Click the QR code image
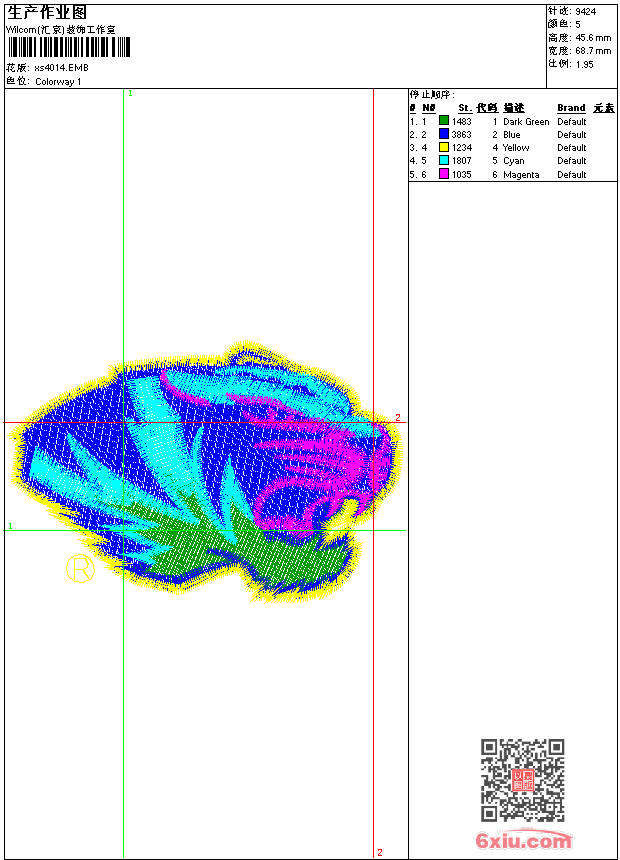The height and width of the screenshot is (860, 620). [522, 780]
